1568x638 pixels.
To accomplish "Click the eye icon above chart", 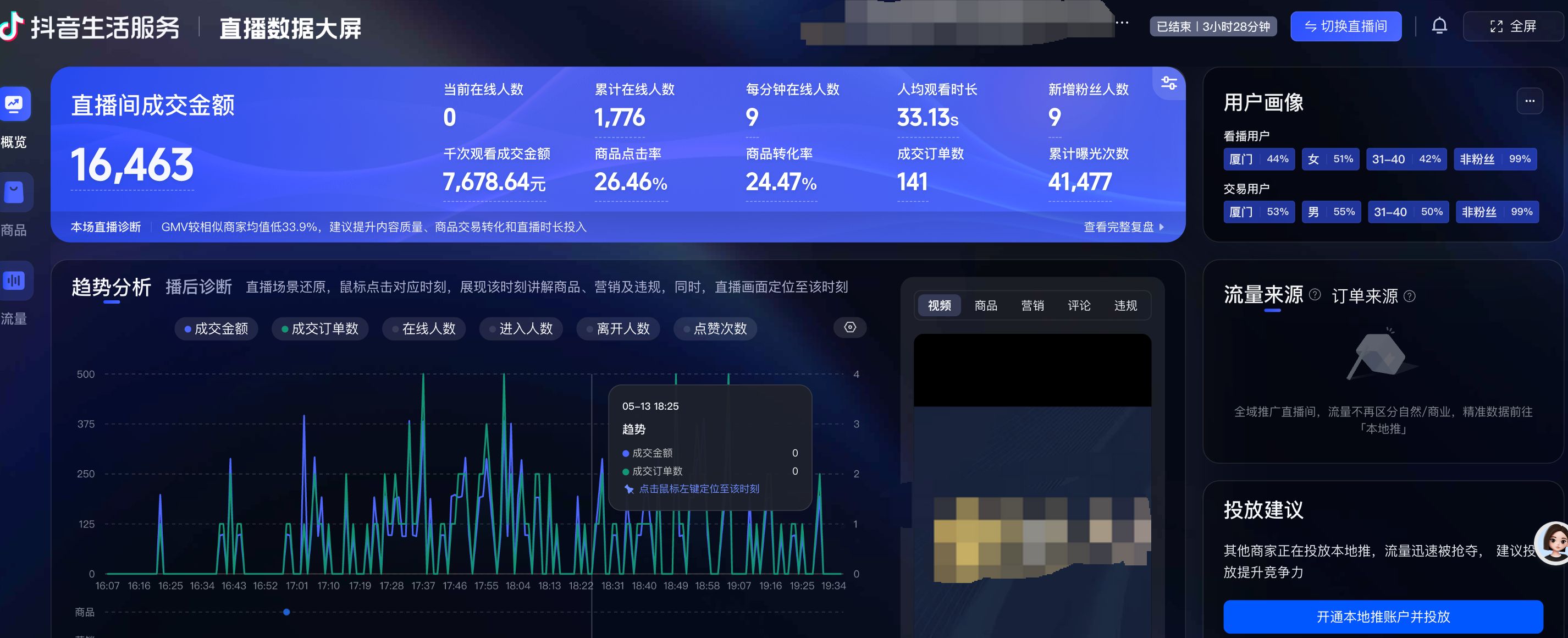I will tap(850, 327).
